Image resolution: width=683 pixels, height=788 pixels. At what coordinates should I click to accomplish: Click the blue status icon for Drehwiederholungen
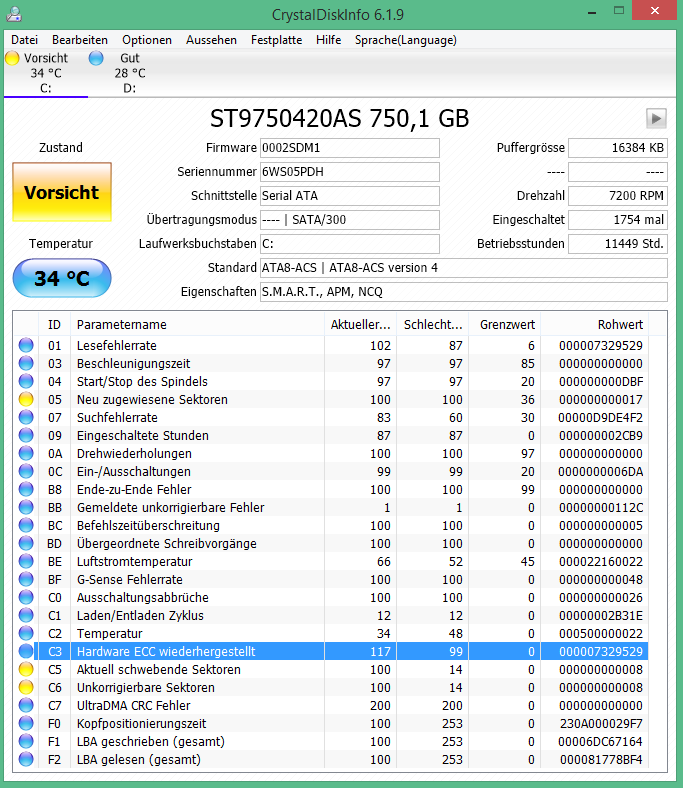[x=26, y=453]
